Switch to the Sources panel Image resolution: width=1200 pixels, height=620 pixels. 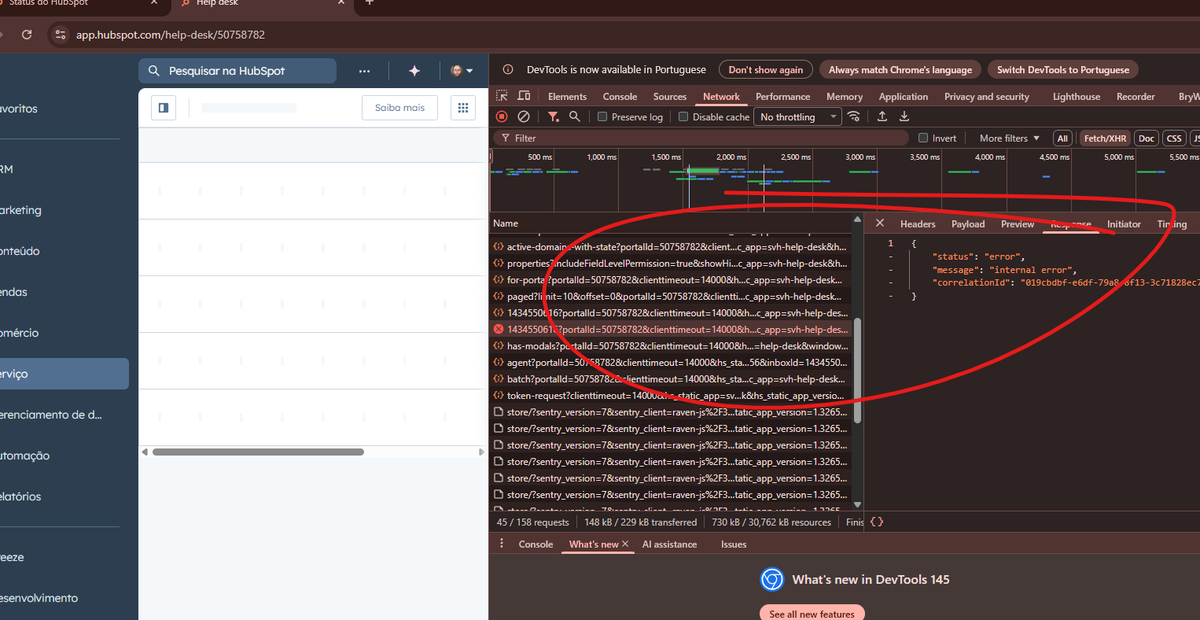tap(670, 97)
